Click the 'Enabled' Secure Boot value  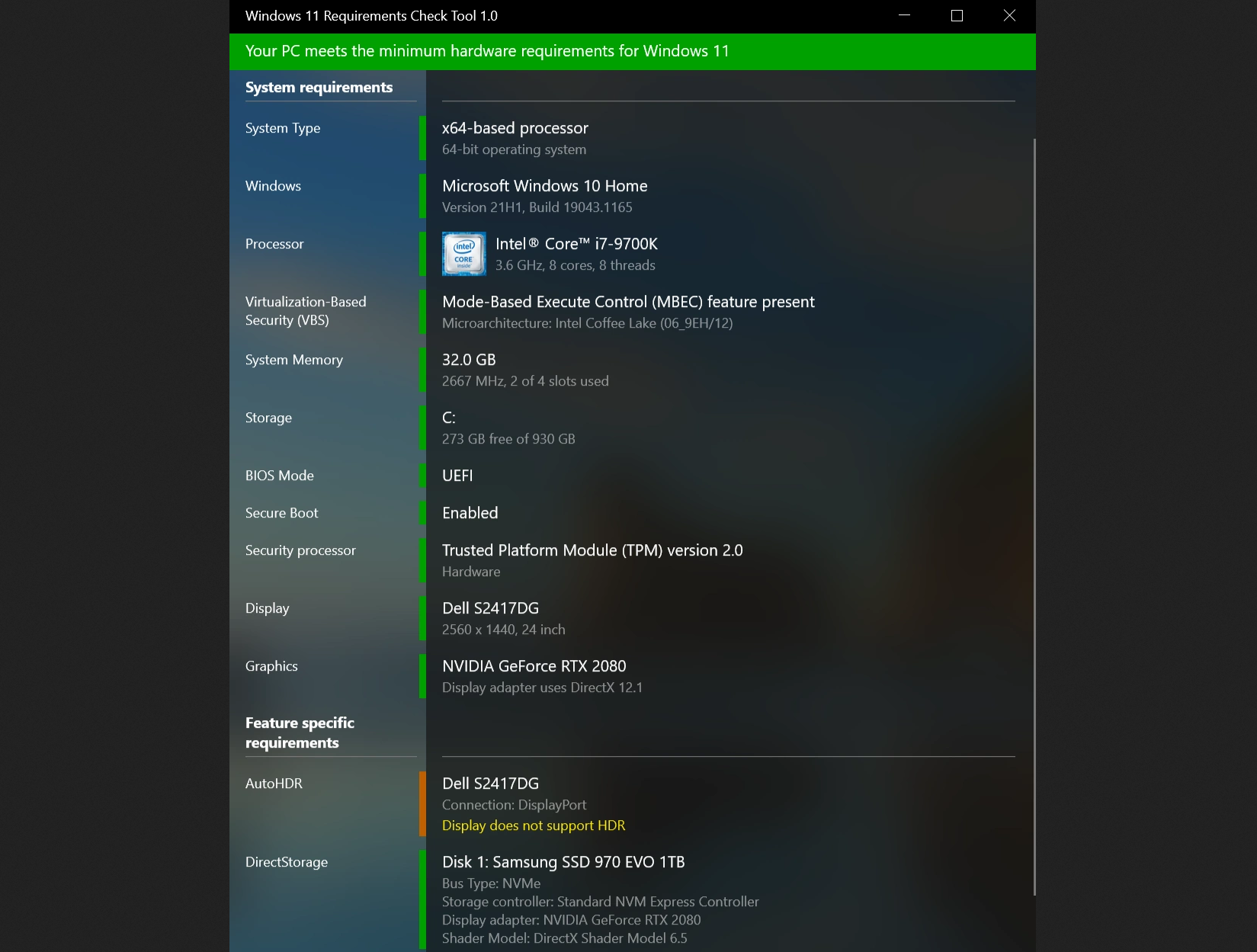click(470, 513)
